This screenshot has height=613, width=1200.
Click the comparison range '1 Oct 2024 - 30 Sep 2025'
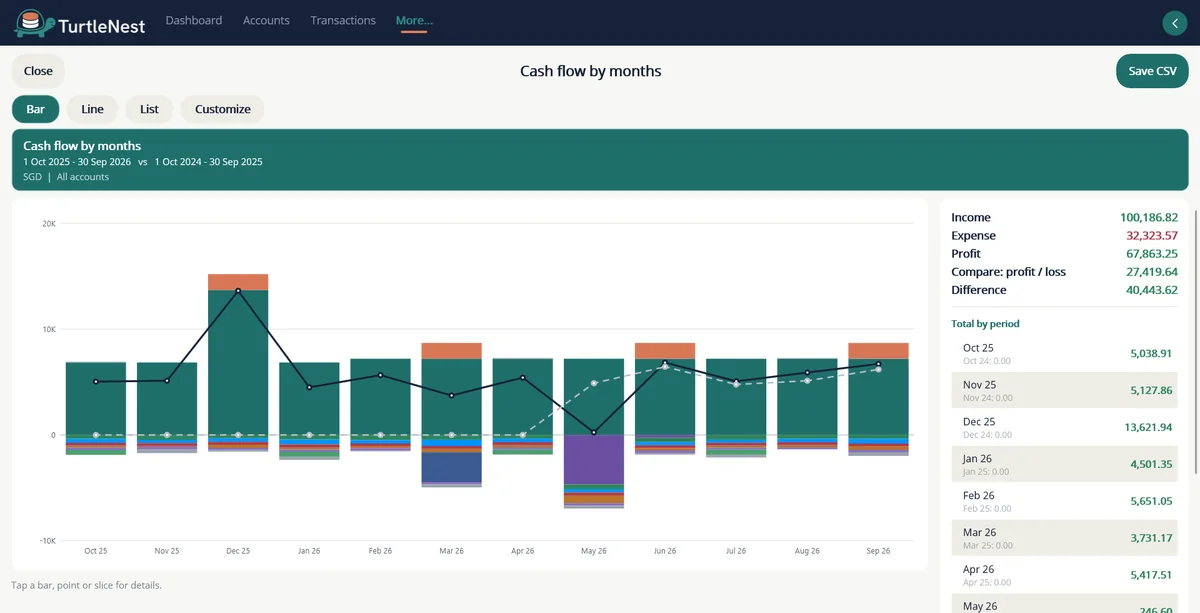pyautogui.click(x=208, y=161)
